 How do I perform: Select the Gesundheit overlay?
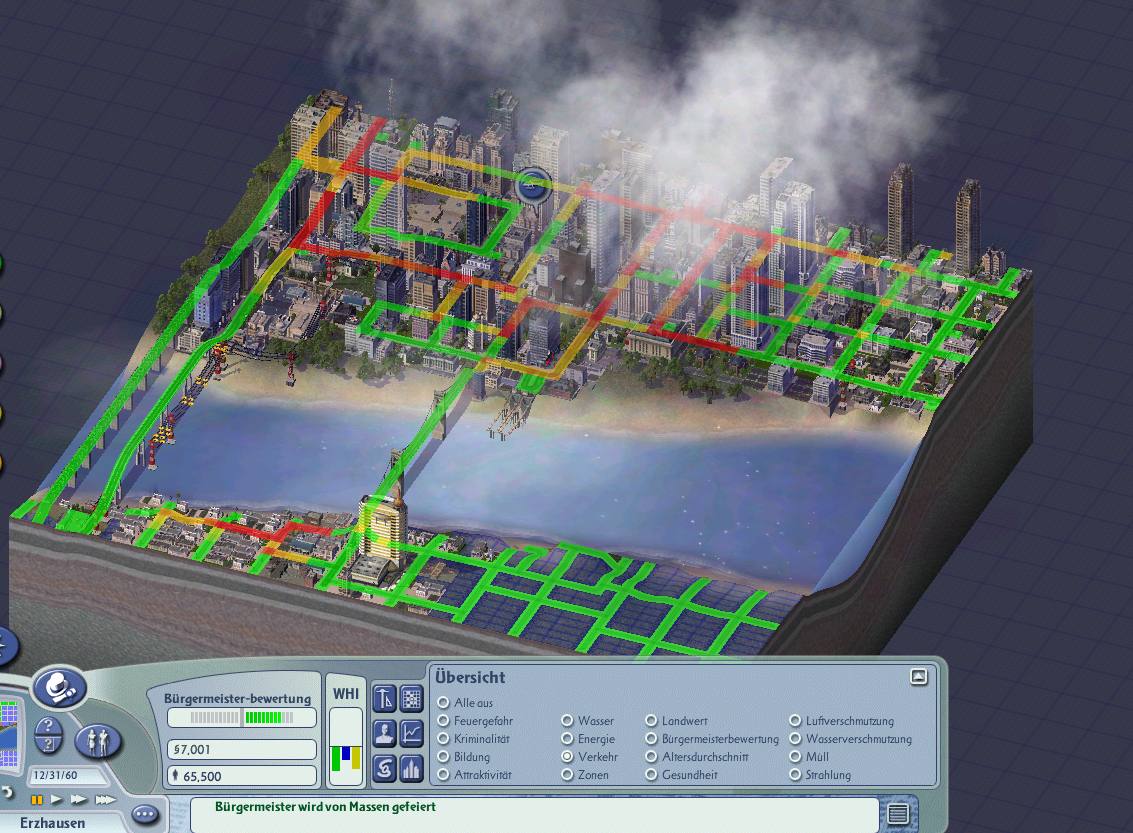click(x=651, y=774)
